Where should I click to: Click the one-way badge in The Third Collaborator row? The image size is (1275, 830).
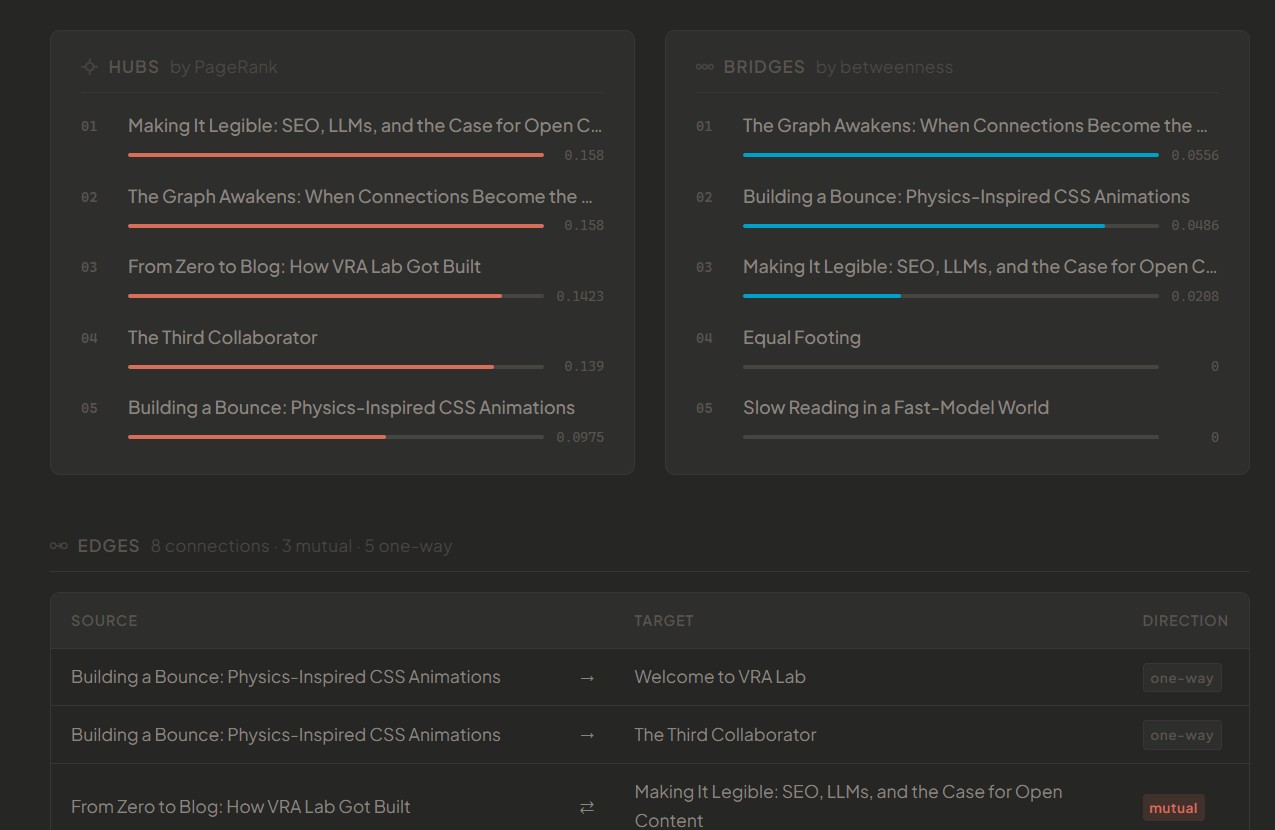pyautogui.click(x=1182, y=735)
